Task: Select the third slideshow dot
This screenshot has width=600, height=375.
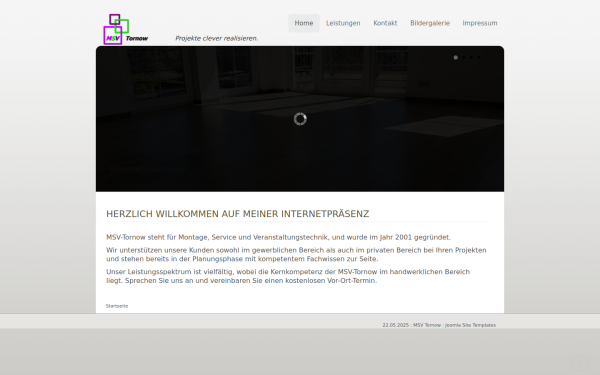Action: coord(471,57)
